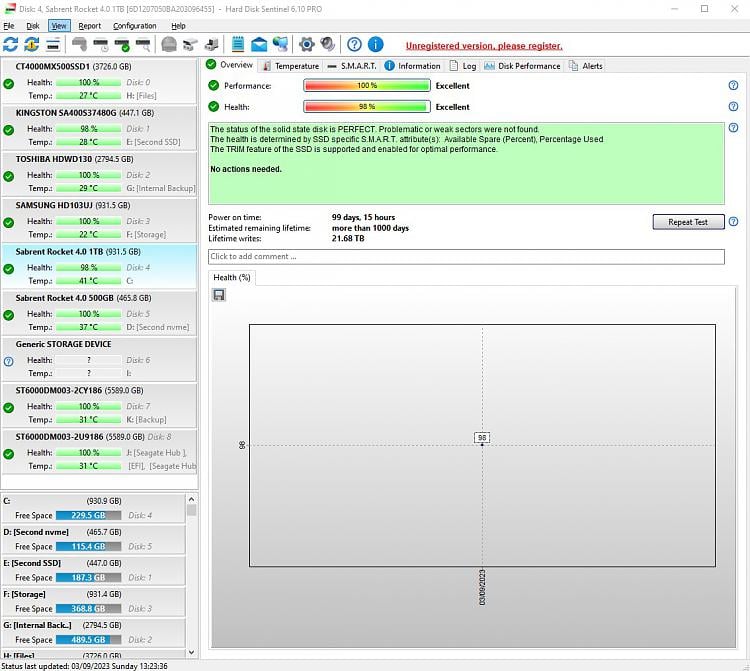Click the Repeat Test button
This screenshot has width=750, height=671.
pos(688,222)
